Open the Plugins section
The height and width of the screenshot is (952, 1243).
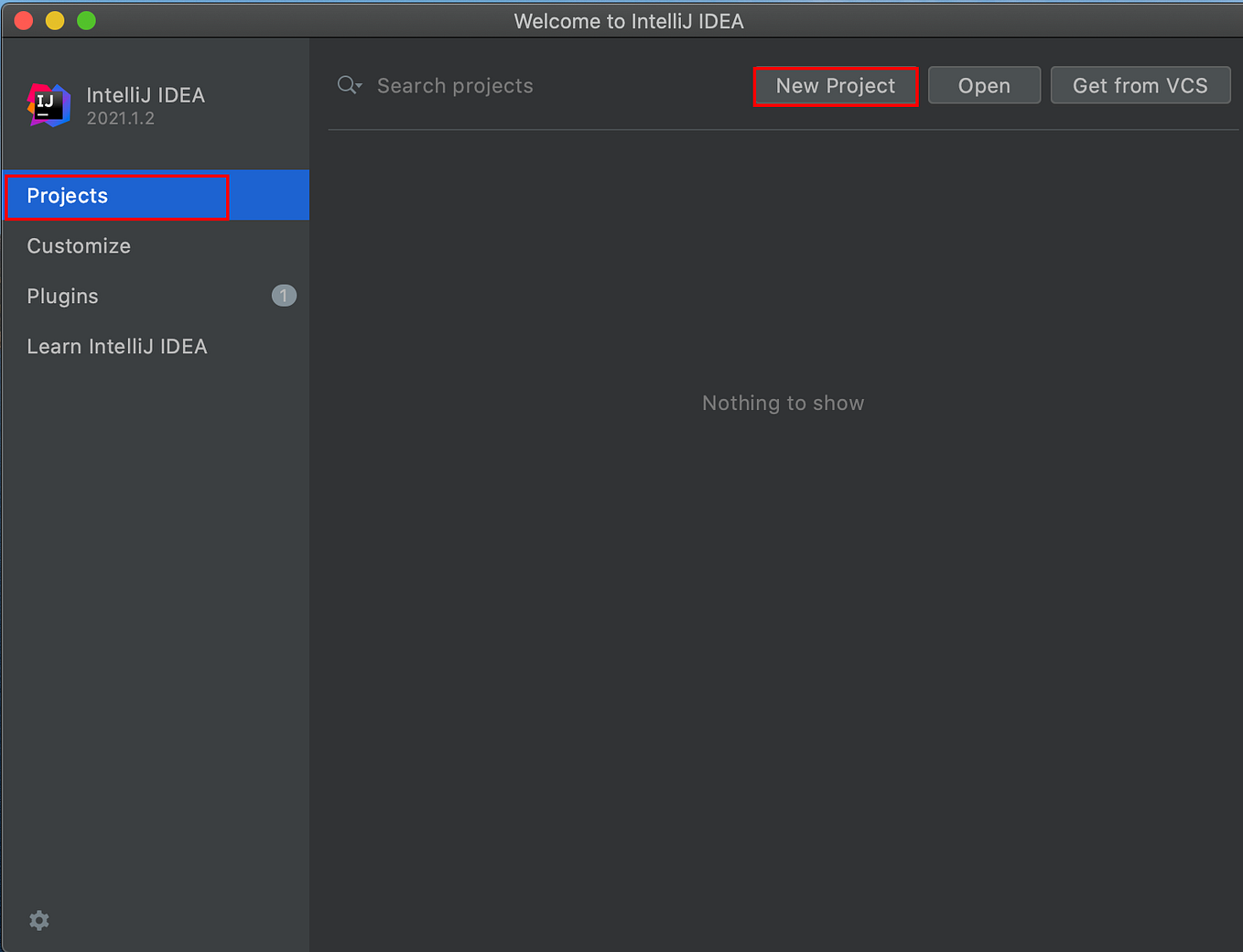point(62,296)
